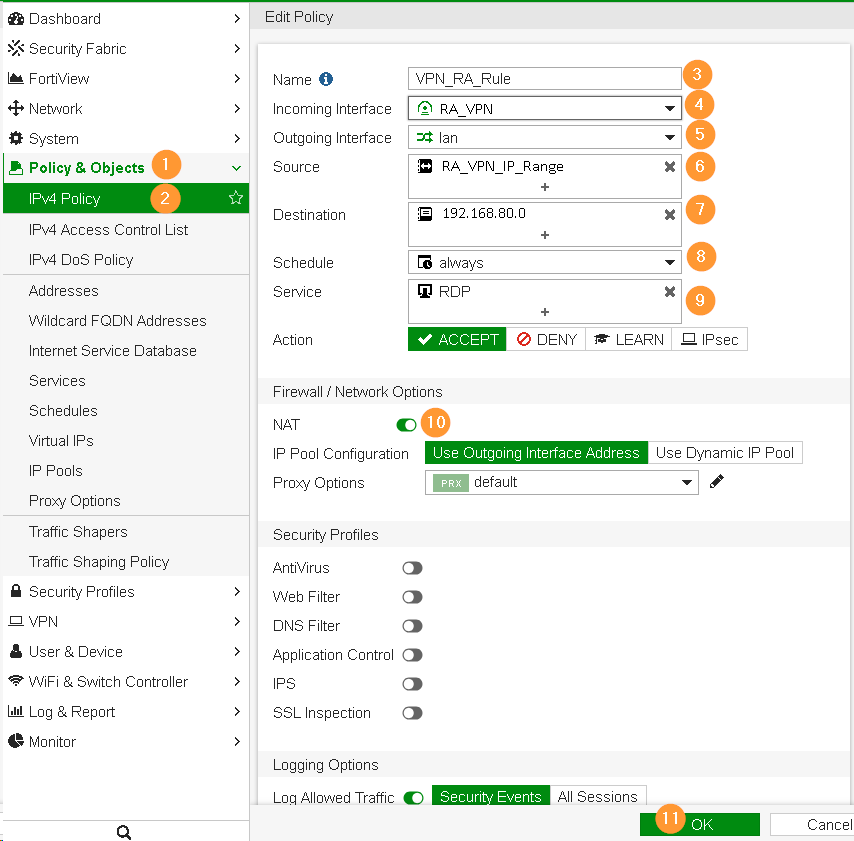Image resolution: width=854 pixels, height=841 pixels.
Task: Toggle the NAT switch off
Action: pos(406,424)
